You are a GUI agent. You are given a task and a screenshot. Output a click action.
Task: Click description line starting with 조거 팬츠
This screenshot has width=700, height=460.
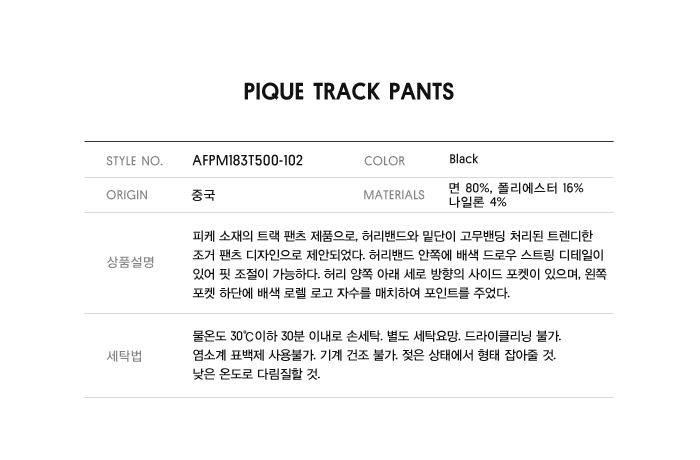392,255
